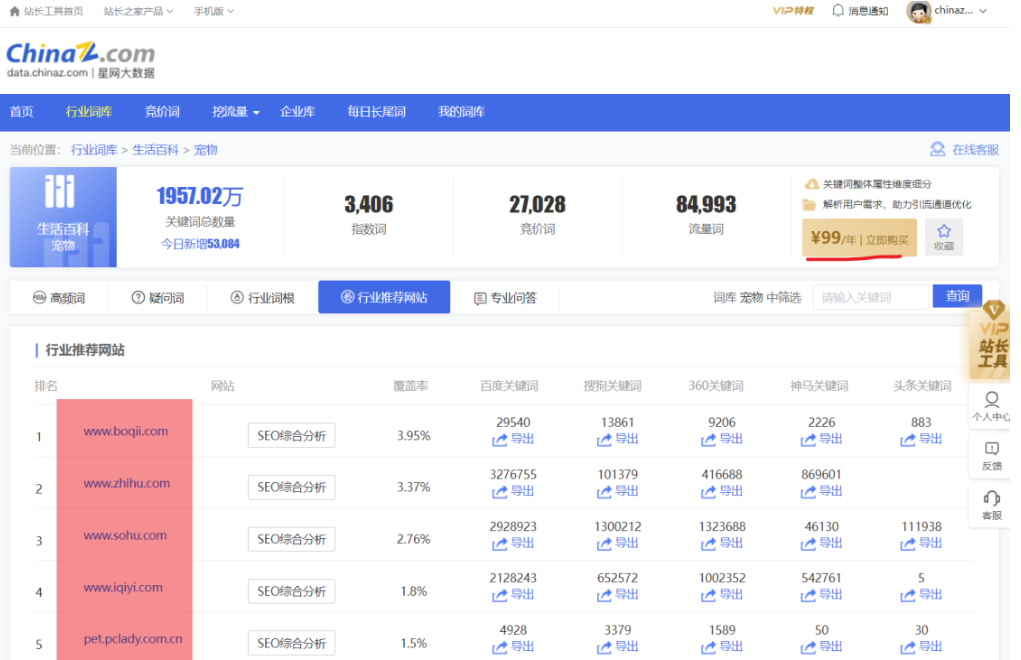Export 百度关键词 for www.boqii.com
The image size is (1021, 660).
[513, 439]
